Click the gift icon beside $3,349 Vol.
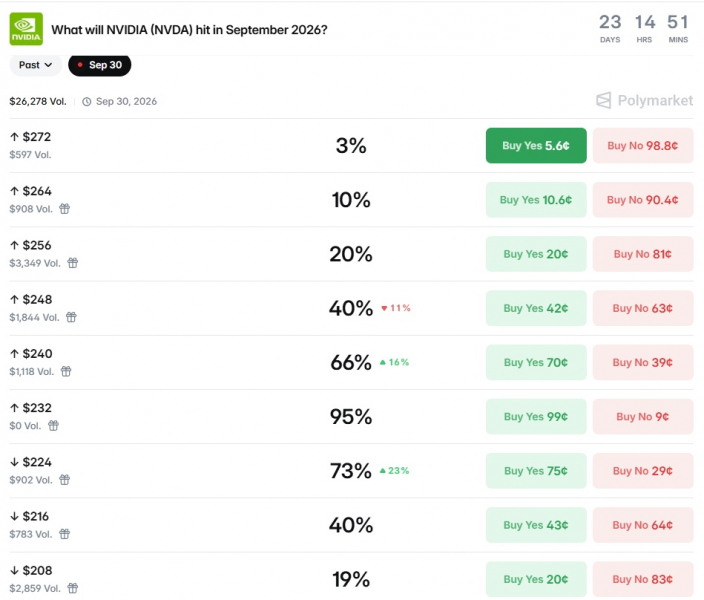 tap(73, 263)
